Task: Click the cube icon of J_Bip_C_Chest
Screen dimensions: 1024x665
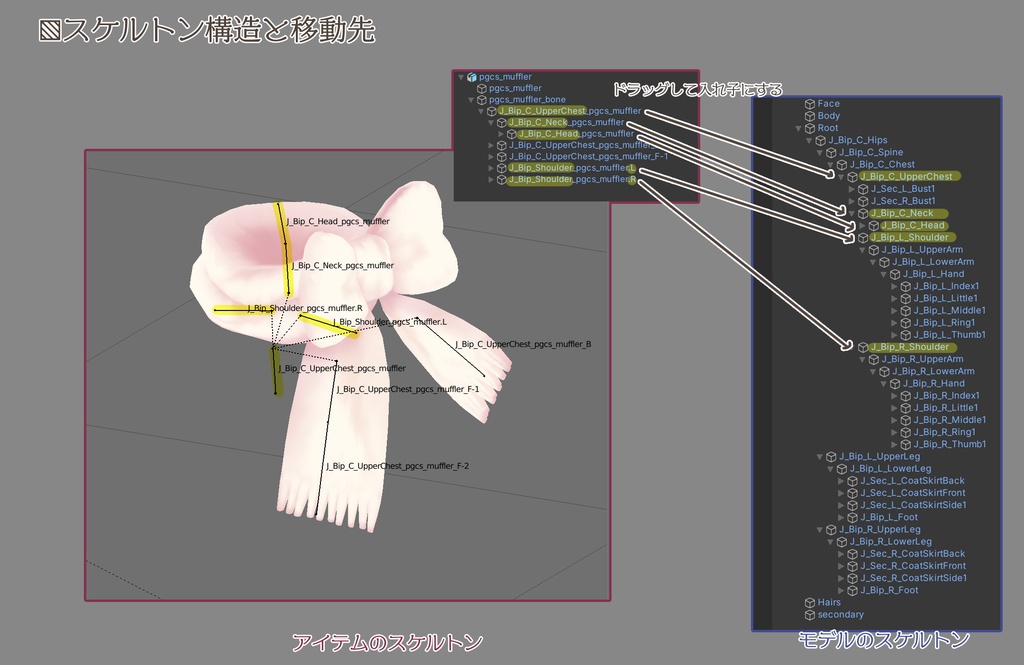Action: coord(842,165)
